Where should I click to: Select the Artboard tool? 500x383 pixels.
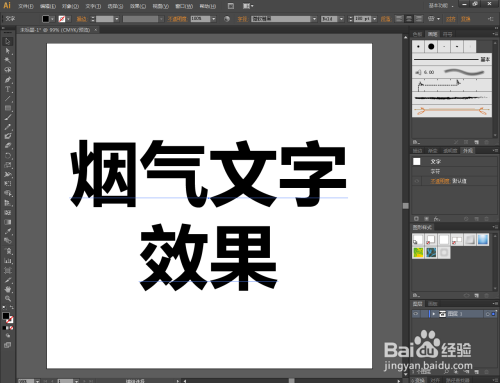(x=8, y=270)
